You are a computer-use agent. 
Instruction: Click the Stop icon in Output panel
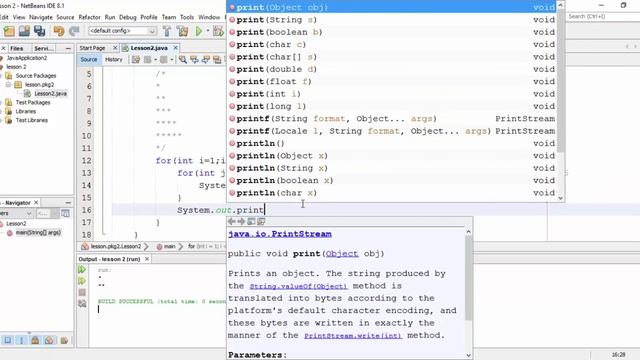click(x=82, y=292)
